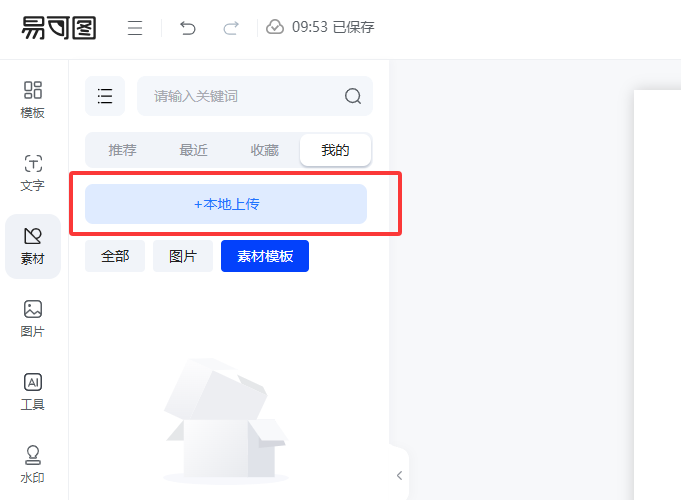The image size is (681, 500).
Task: Undo the last action
Action: point(188,28)
